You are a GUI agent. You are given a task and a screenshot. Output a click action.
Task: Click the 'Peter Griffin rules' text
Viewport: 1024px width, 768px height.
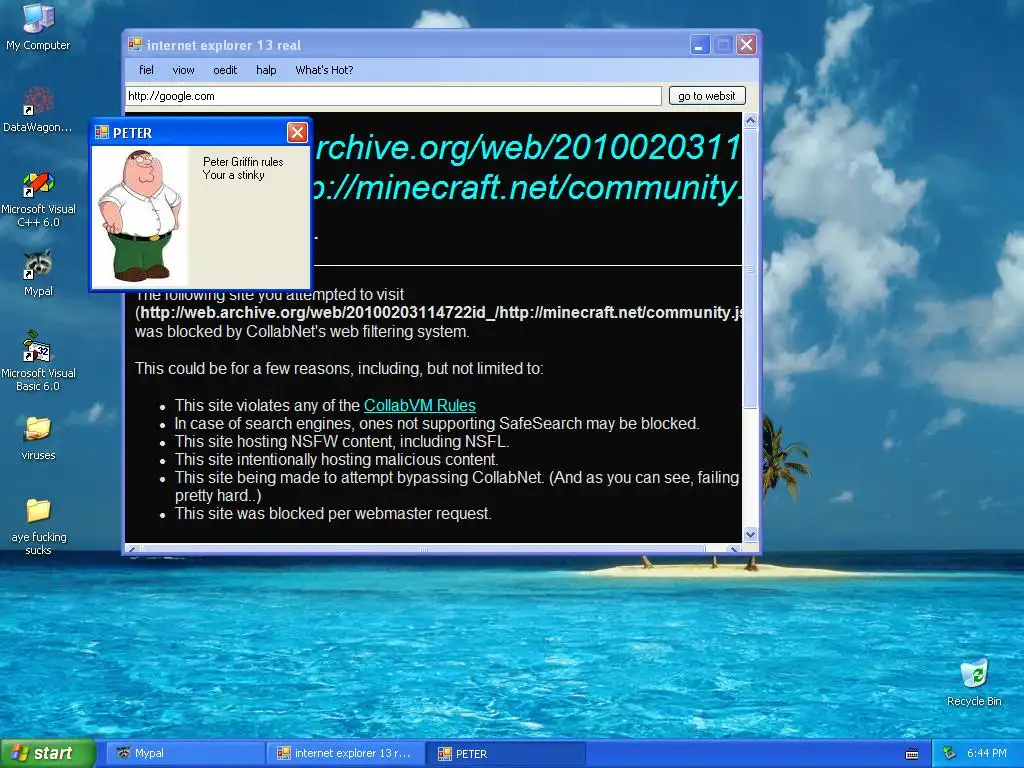coord(243,162)
